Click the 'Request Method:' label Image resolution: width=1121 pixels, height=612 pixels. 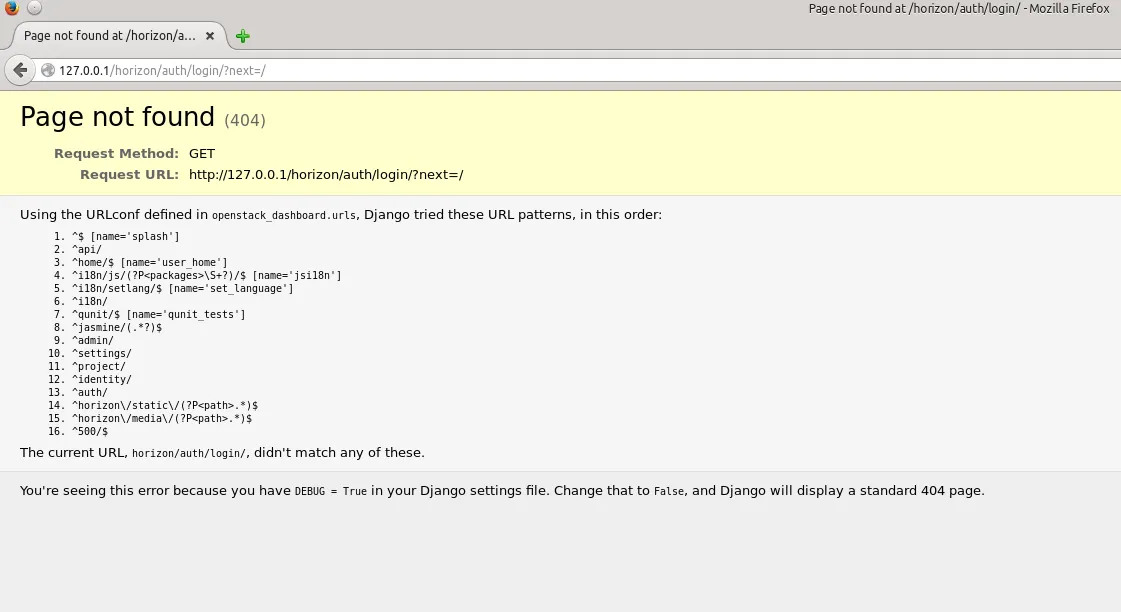117,154
